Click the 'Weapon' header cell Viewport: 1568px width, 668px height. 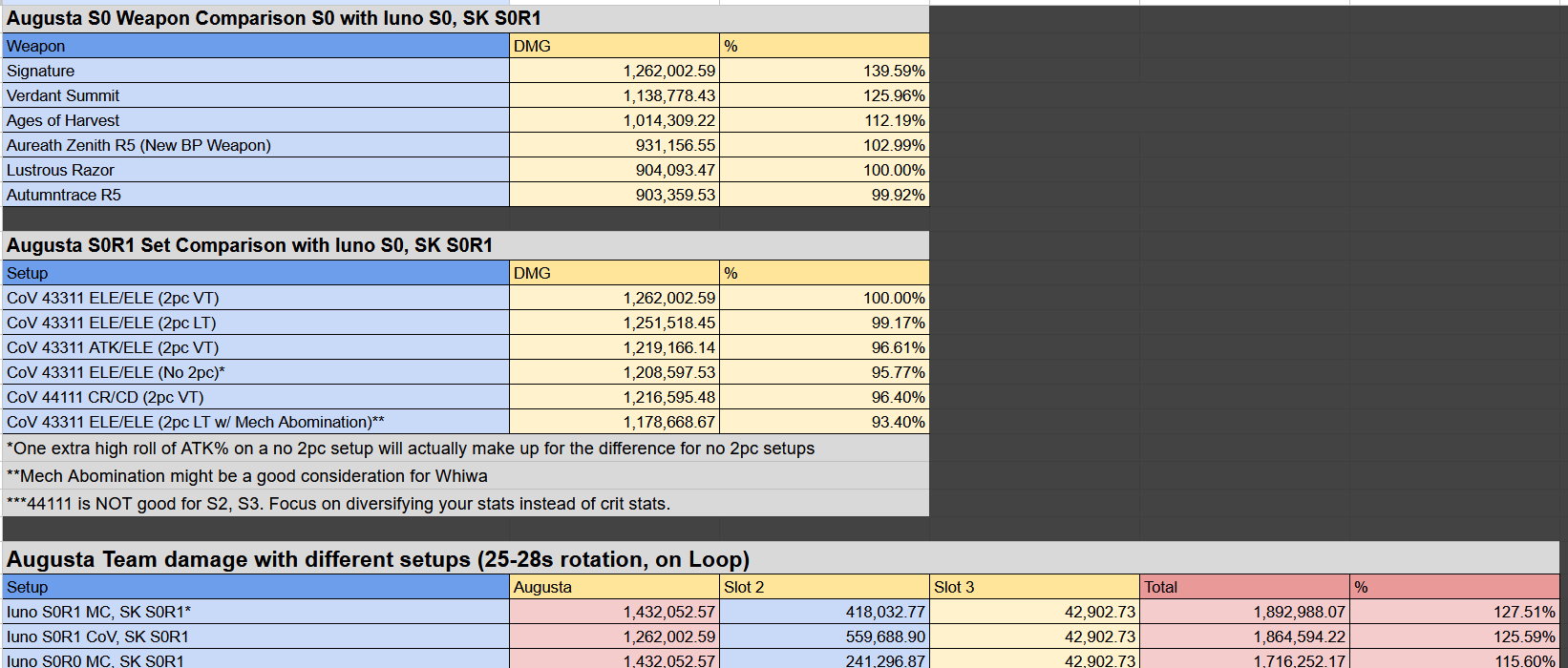coord(256,46)
